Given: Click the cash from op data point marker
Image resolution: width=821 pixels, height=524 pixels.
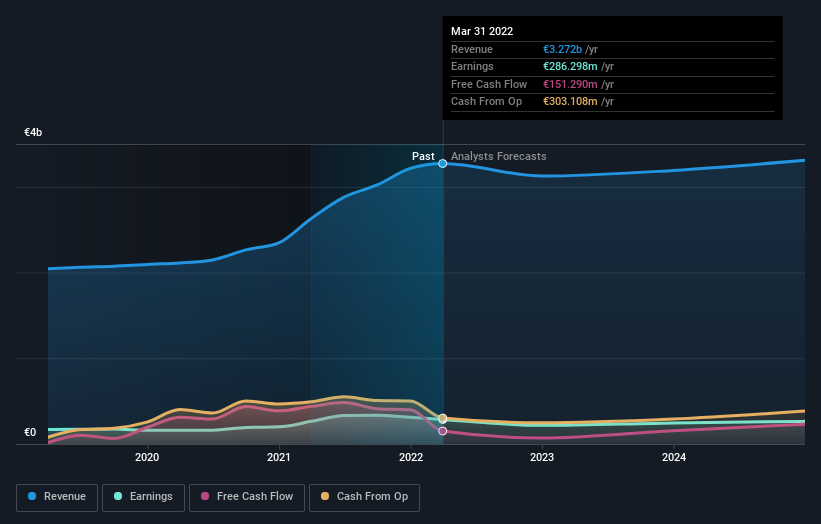Looking at the screenshot, I should click(x=442, y=418).
